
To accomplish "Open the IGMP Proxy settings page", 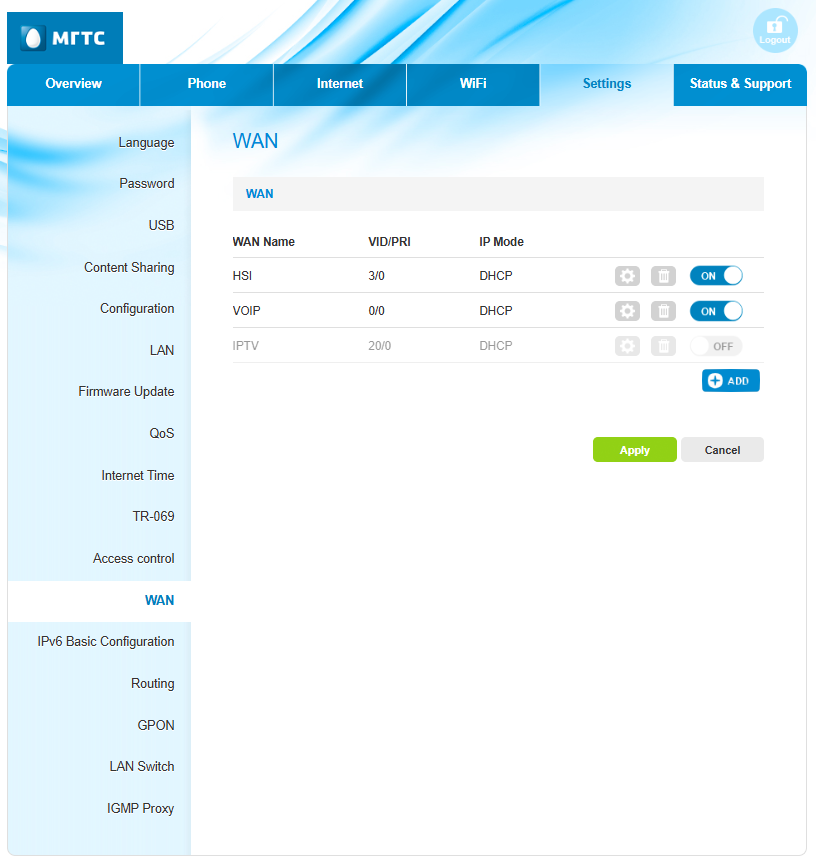I will [x=140, y=808].
